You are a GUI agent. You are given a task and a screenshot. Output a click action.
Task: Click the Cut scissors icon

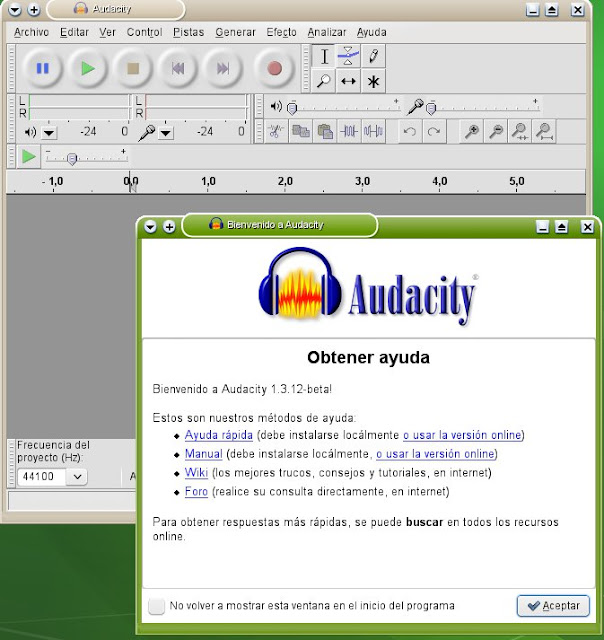[276, 131]
